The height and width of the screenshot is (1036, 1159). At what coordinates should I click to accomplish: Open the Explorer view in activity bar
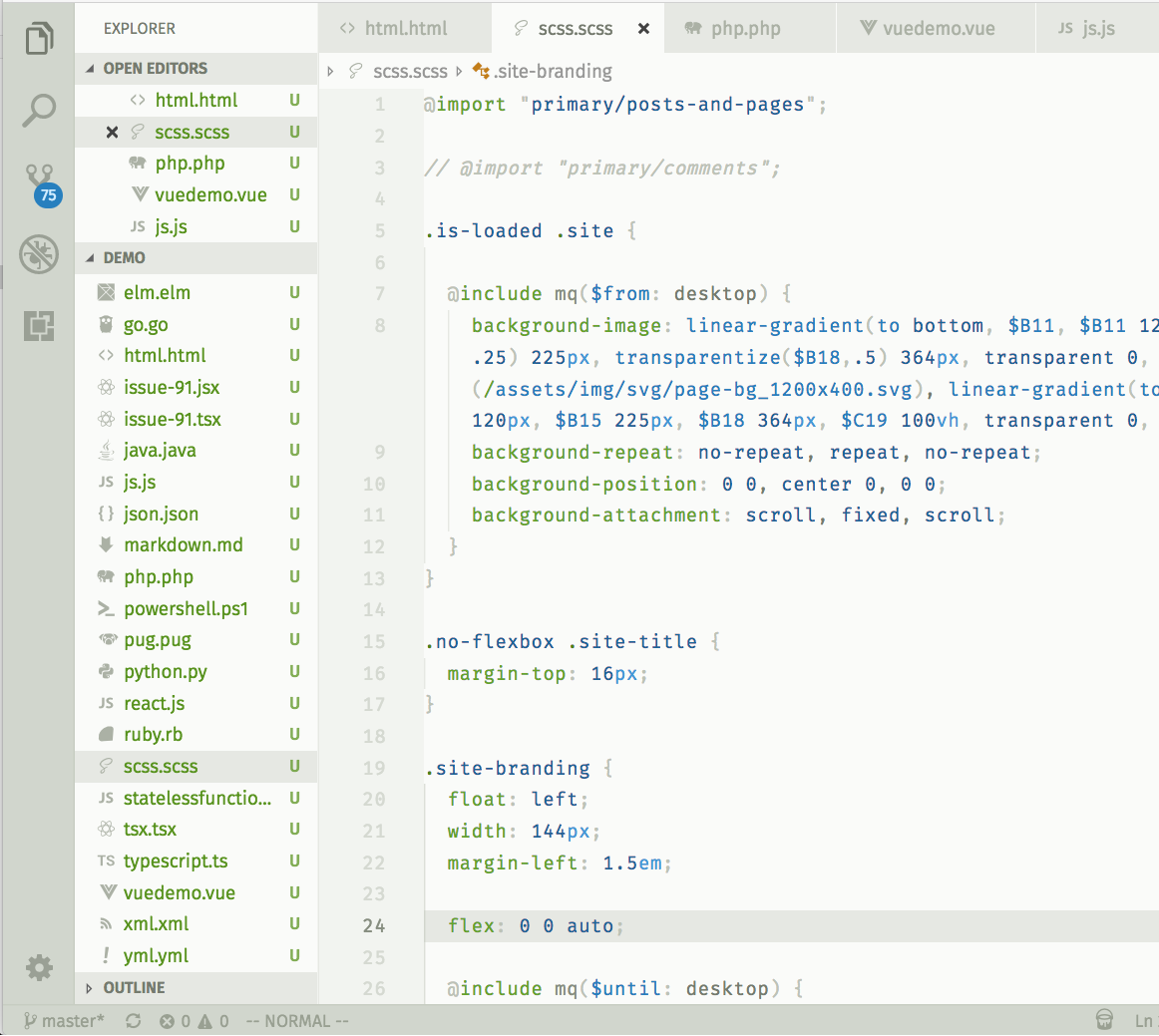pos(39,40)
